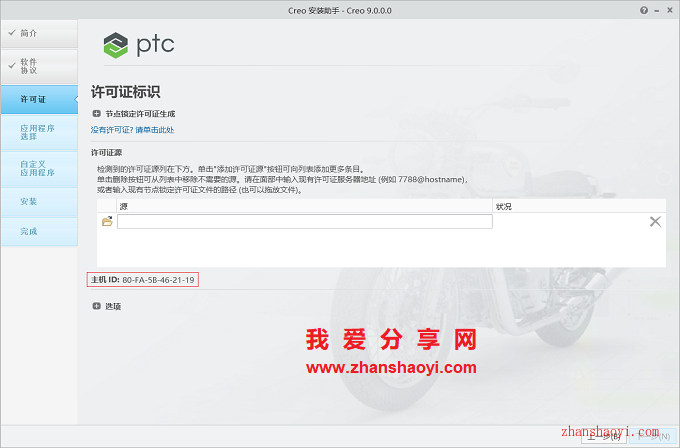Browse license file with folder icon
Image resolution: width=680 pixels, height=448 pixels.
coord(107,221)
